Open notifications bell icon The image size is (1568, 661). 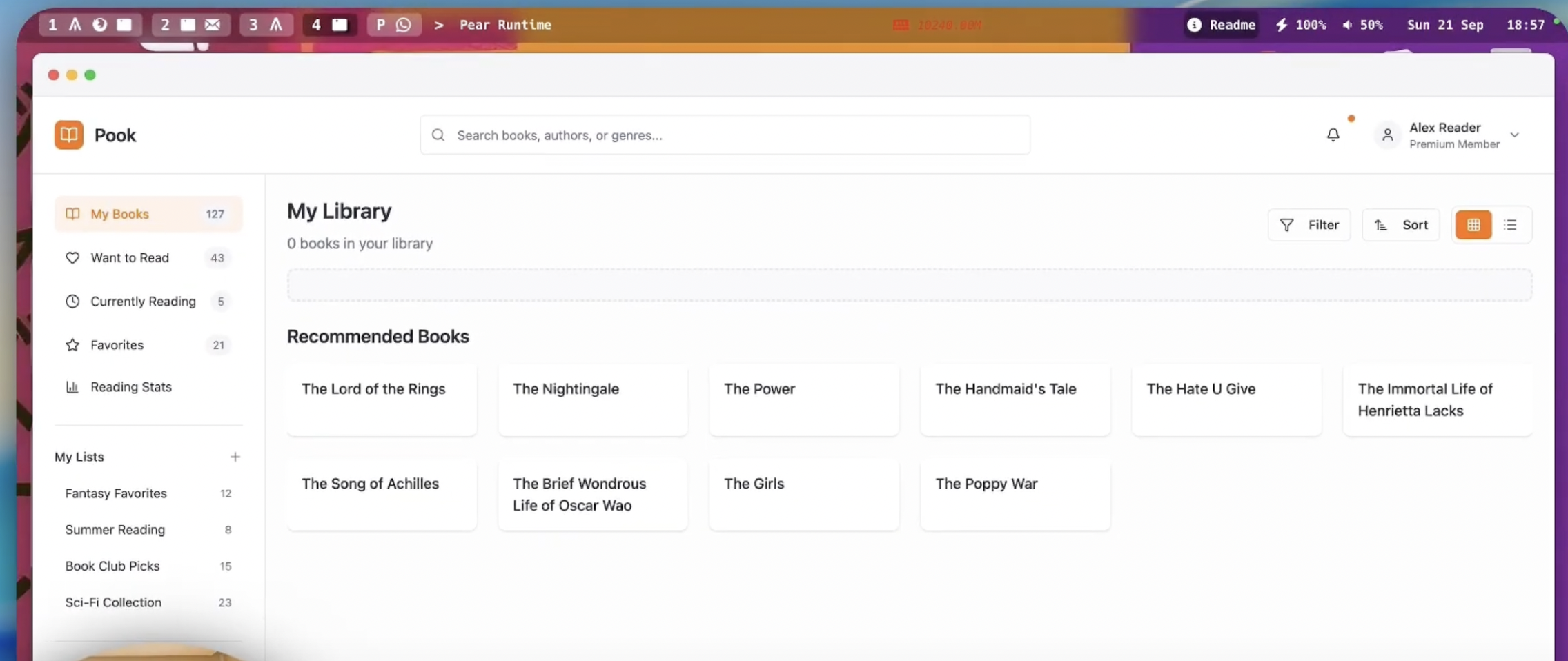(1333, 135)
